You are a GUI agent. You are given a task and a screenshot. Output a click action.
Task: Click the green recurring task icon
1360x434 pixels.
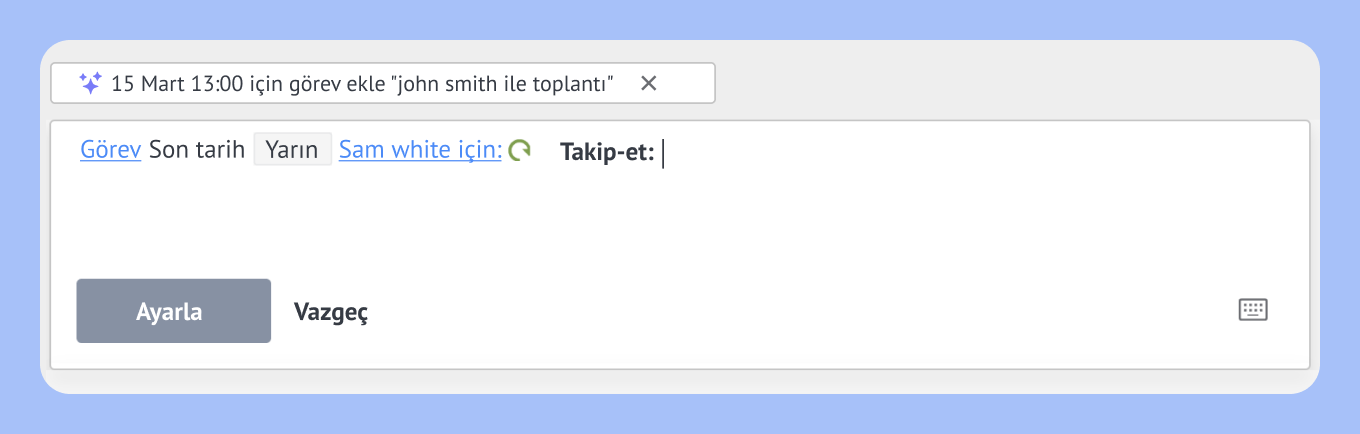(519, 151)
